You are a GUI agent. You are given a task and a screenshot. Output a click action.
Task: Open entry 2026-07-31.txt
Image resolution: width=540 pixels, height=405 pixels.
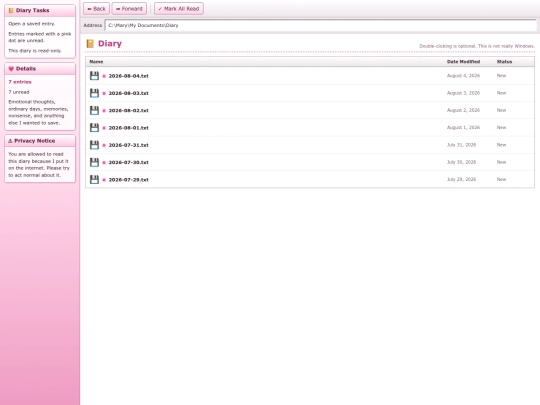coord(310,145)
